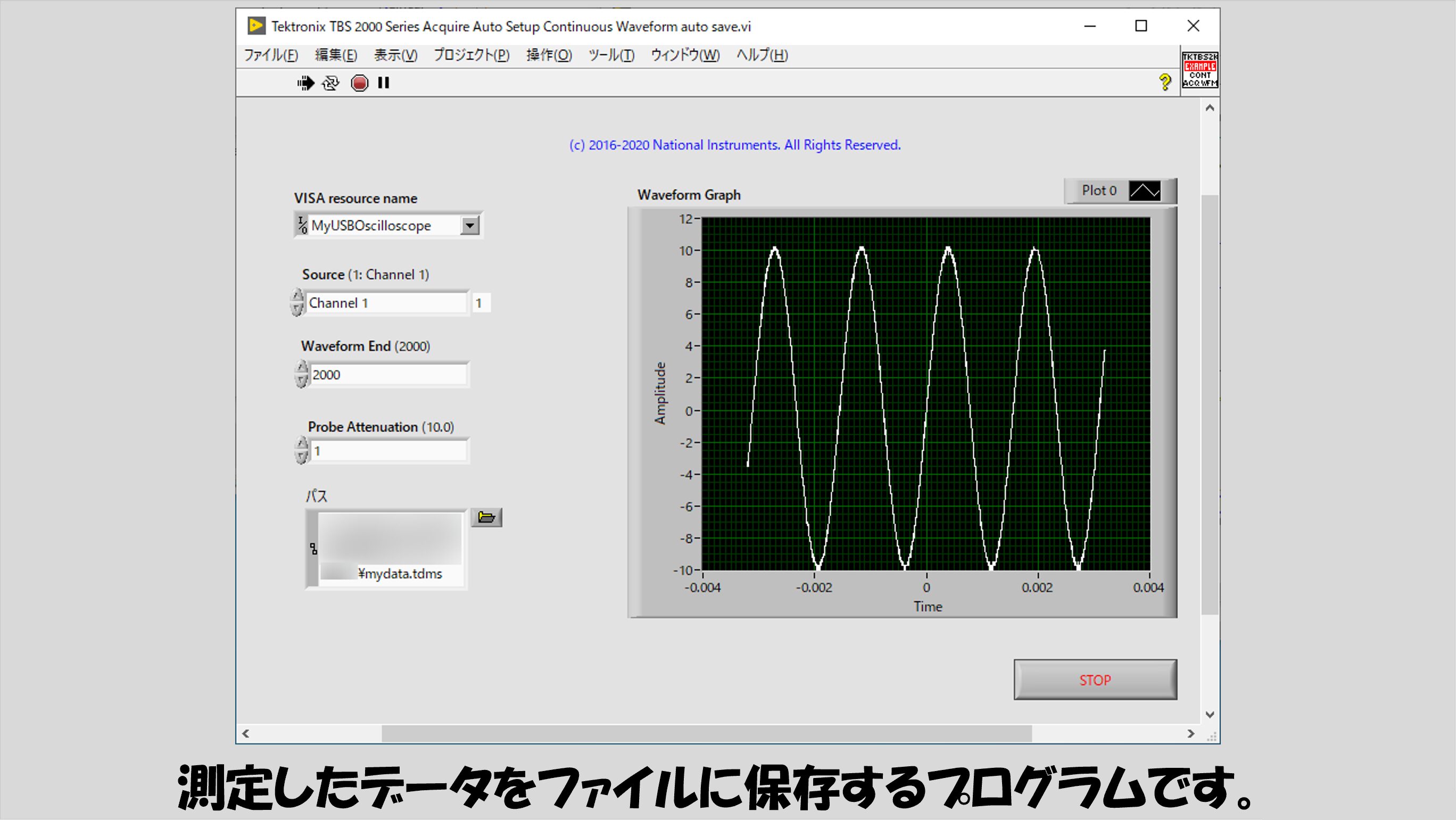
Task: Click the VISA resource name label
Action: [355, 198]
